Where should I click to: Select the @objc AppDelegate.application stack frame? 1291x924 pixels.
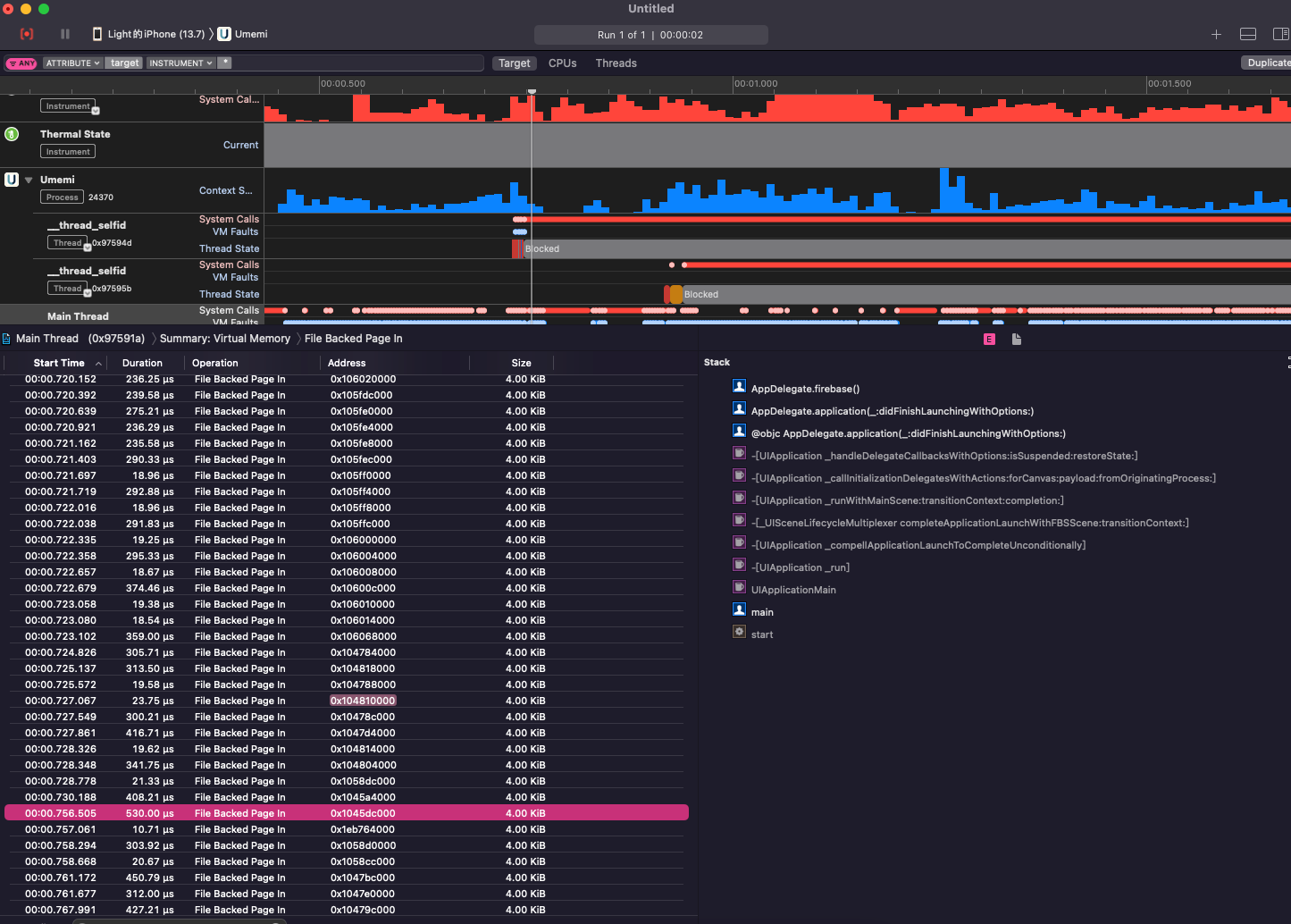pyautogui.click(x=909, y=433)
